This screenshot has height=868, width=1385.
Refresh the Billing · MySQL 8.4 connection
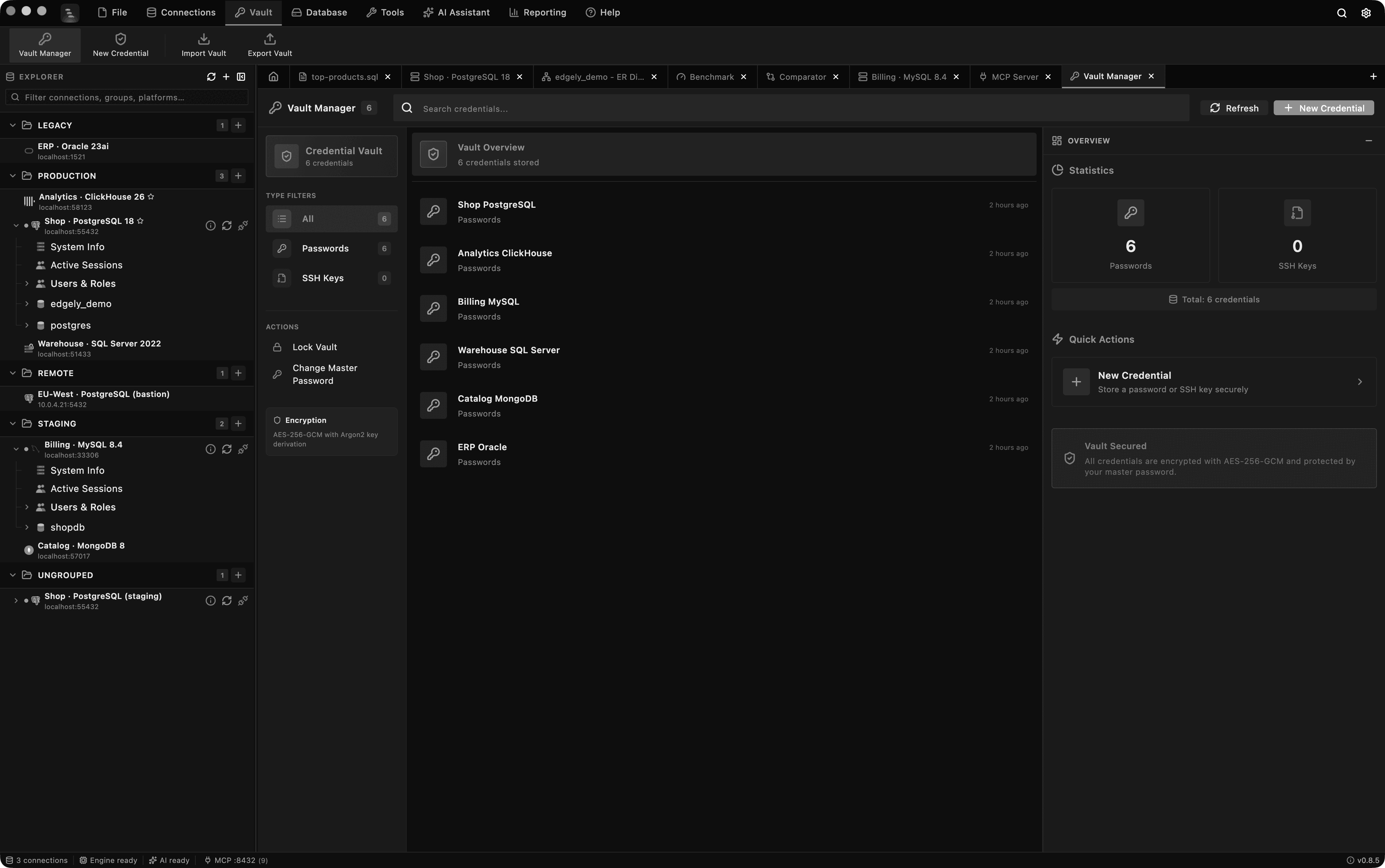[227, 449]
